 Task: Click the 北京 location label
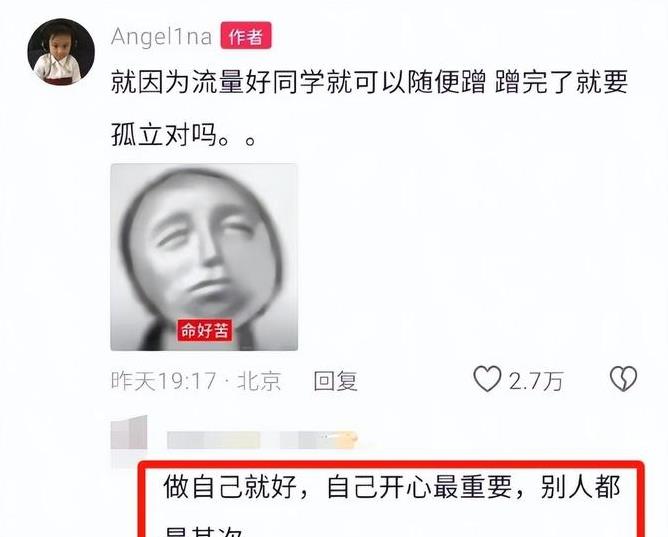coord(259,381)
